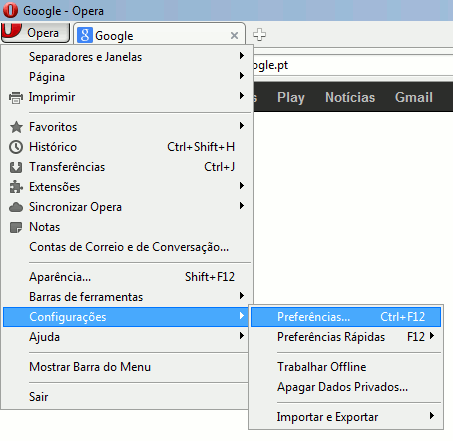Click the star icon beside Favoritos
This screenshot has height=441, width=453.
click(x=16, y=127)
